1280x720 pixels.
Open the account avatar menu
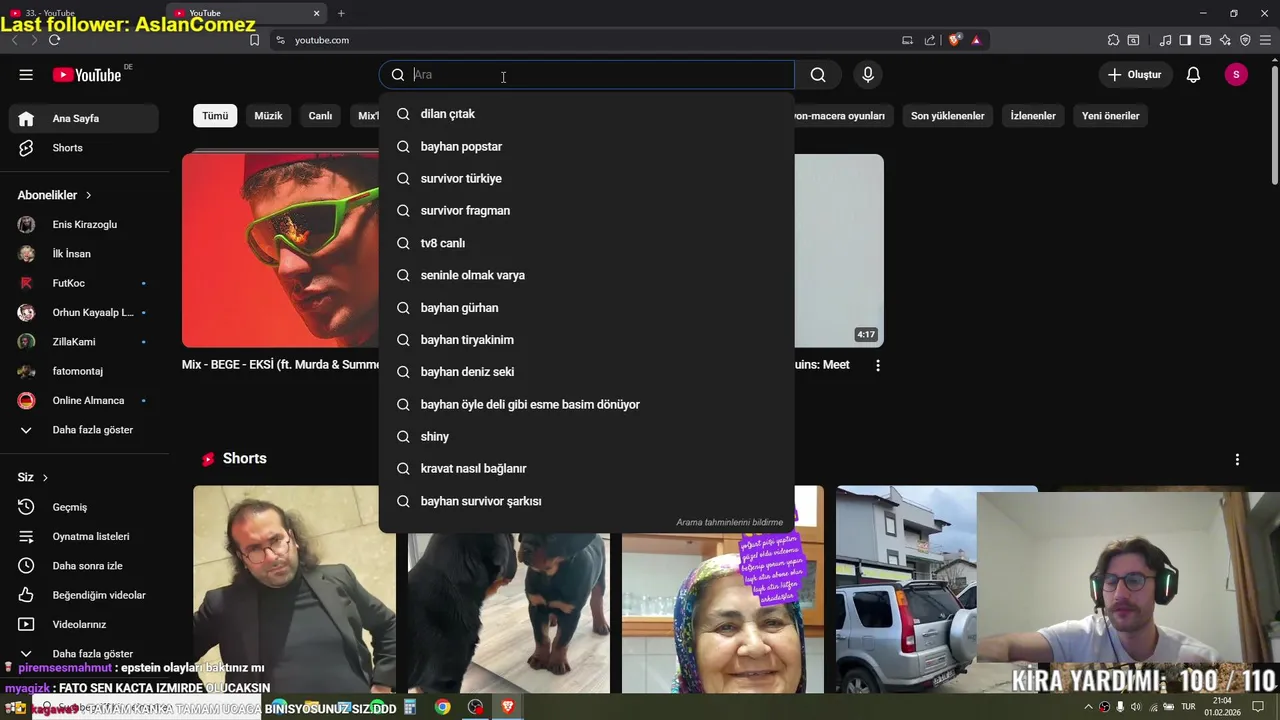click(x=1236, y=75)
